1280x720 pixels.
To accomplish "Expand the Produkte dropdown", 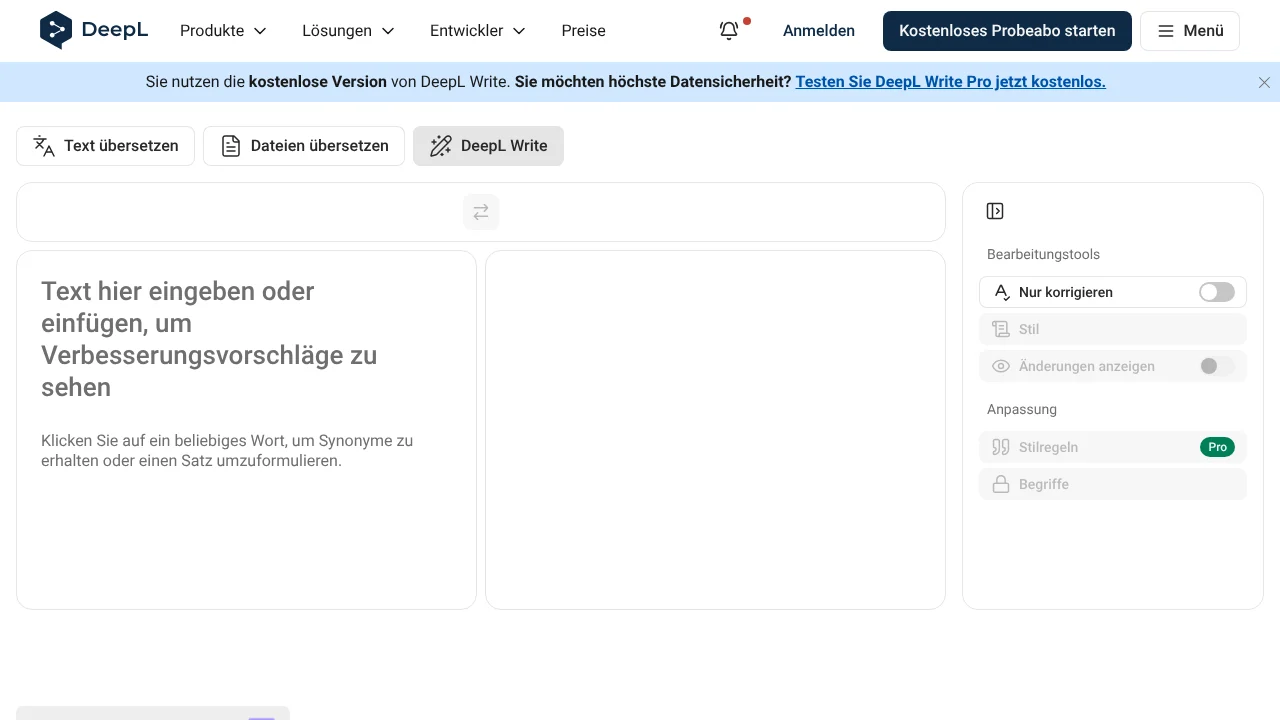I will click(x=224, y=31).
